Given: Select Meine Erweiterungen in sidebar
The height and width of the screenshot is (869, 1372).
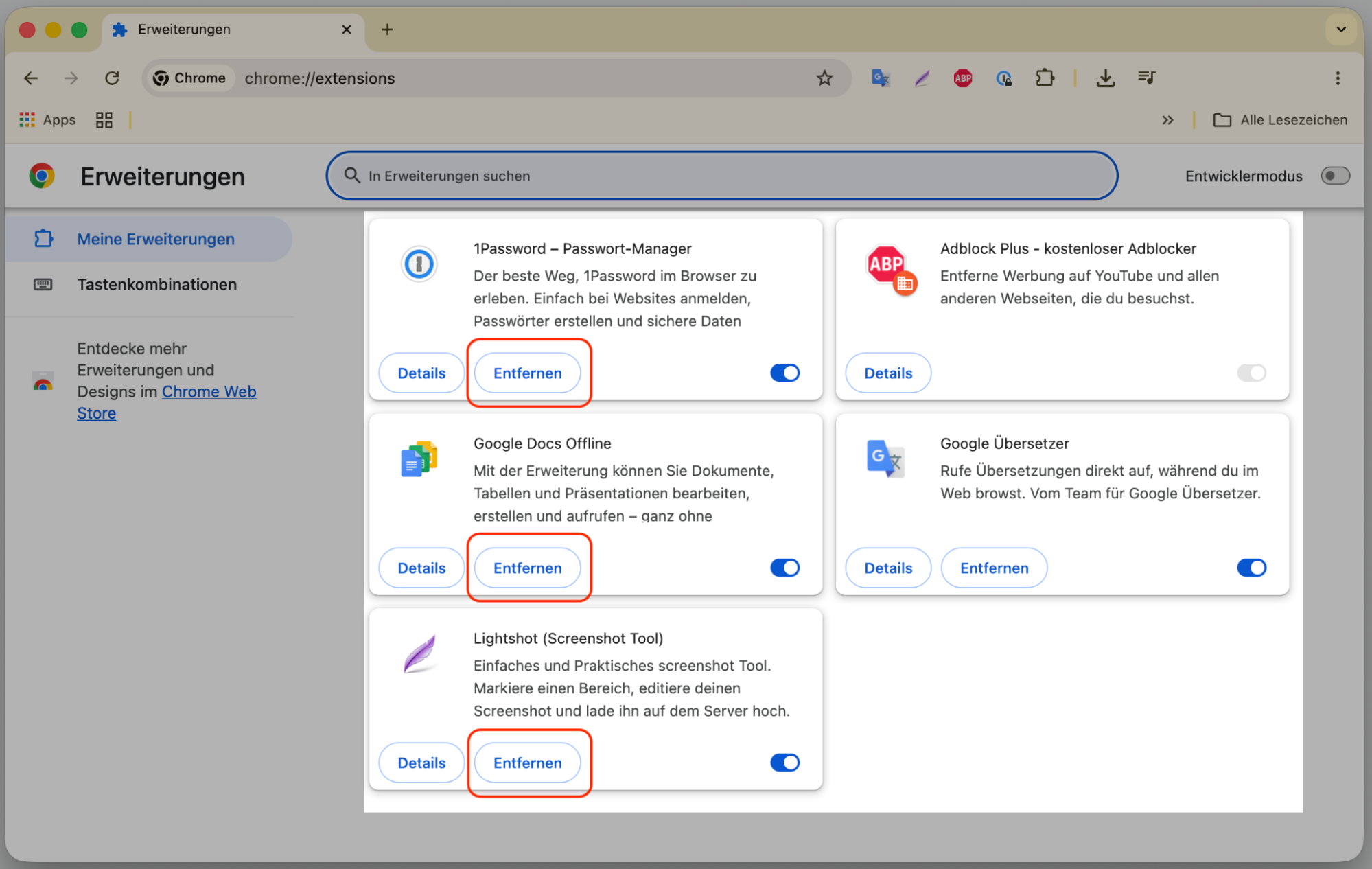Looking at the screenshot, I should (149, 239).
